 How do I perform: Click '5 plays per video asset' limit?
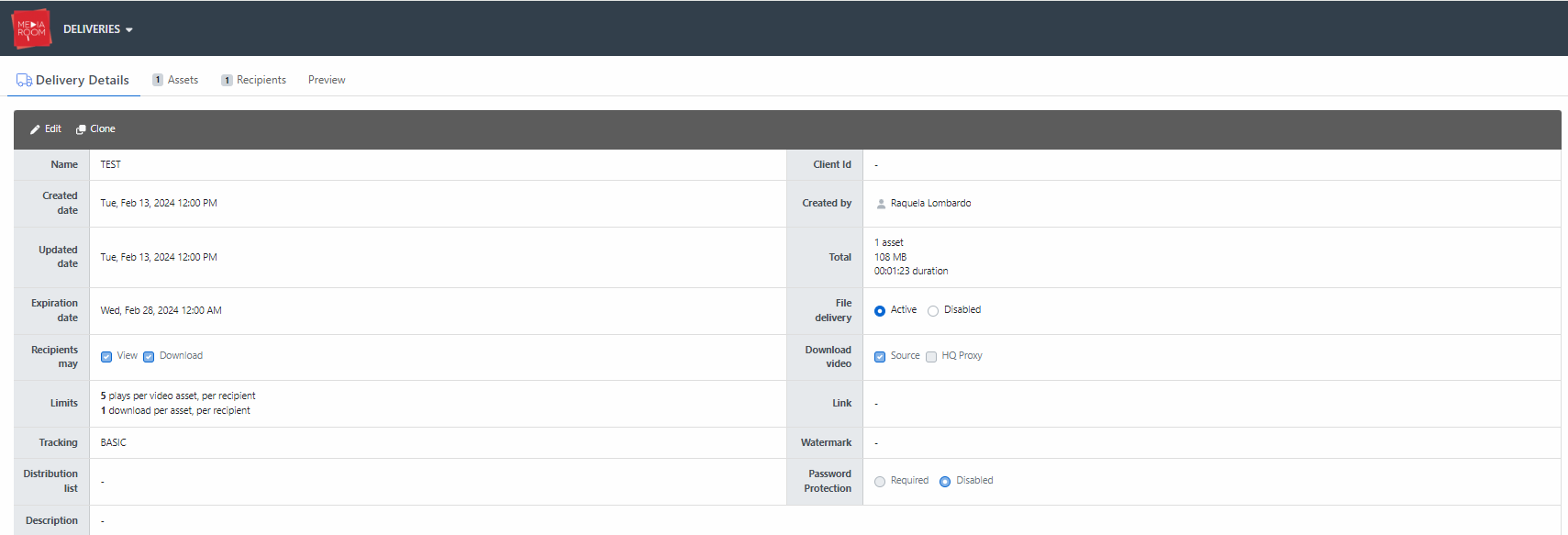point(178,396)
